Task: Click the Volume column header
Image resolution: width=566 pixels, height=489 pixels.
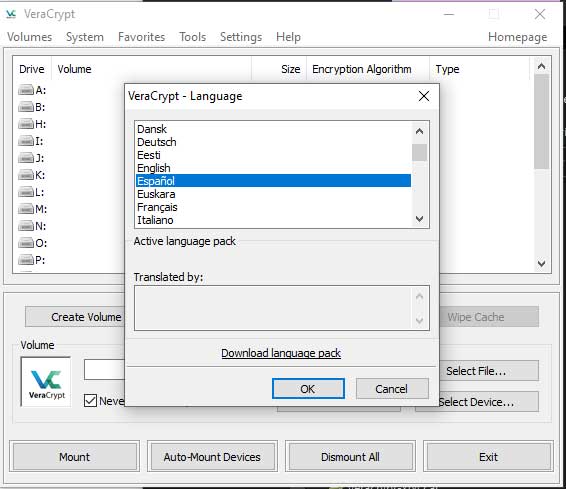Action: point(151,69)
